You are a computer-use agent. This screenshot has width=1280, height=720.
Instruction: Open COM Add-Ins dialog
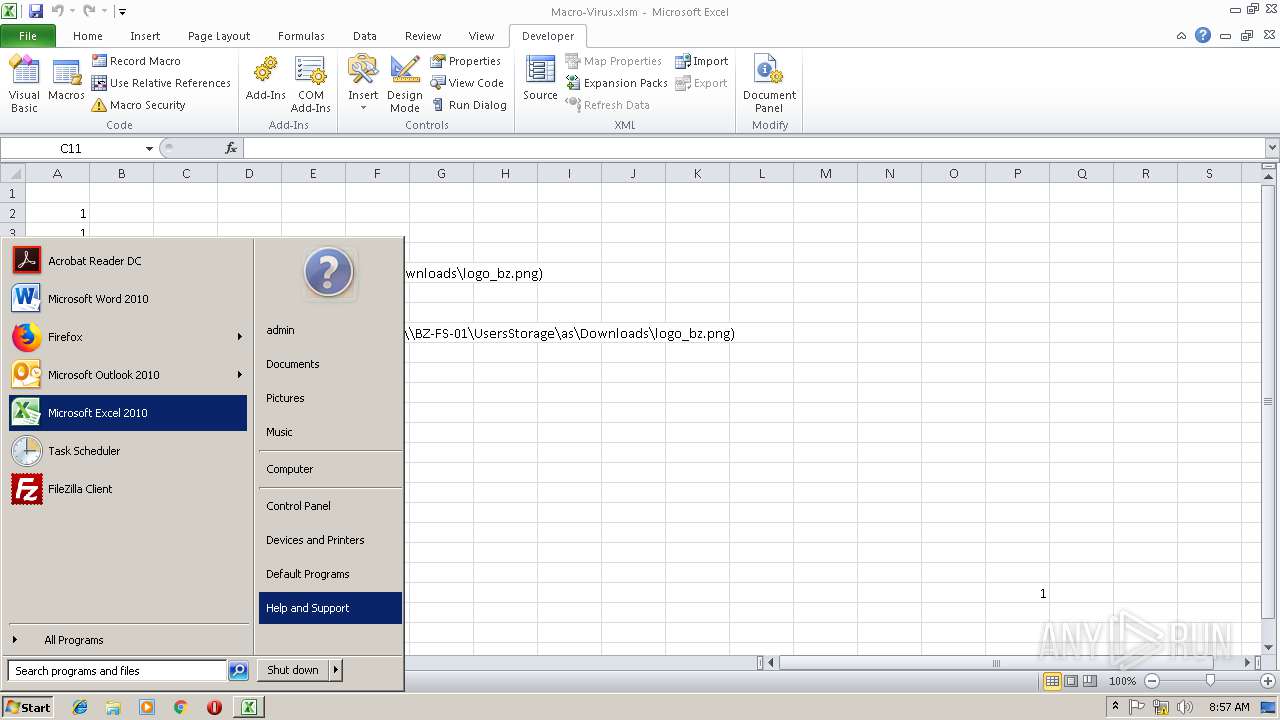tap(310, 84)
